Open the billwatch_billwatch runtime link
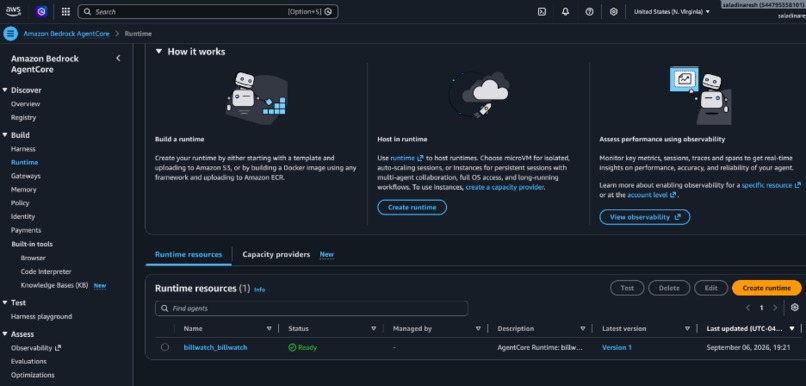This screenshot has width=806, height=386. pos(215,347)
